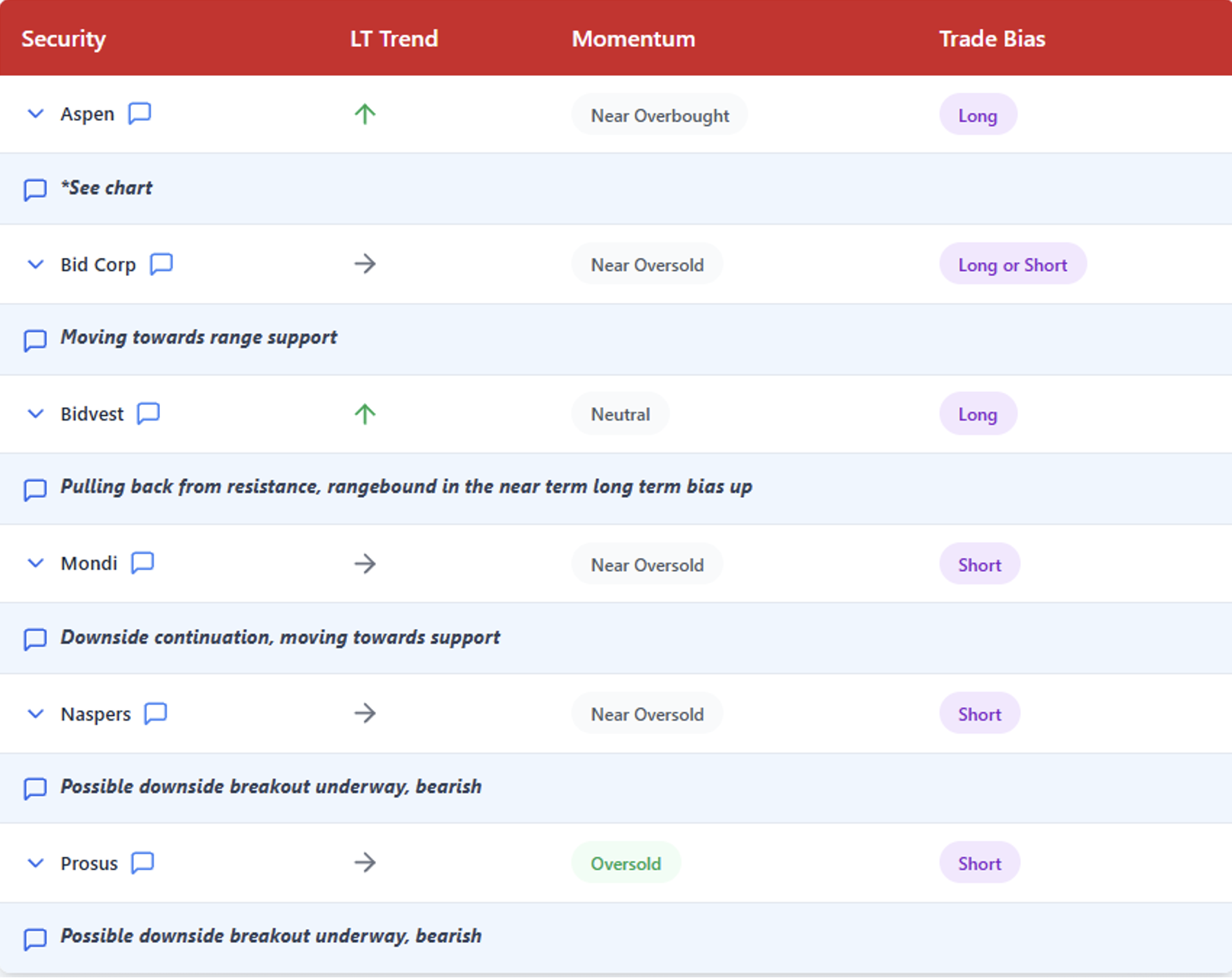
Task: Click Naspers' 'Short' trade bias badge
Action: point(980,714)
